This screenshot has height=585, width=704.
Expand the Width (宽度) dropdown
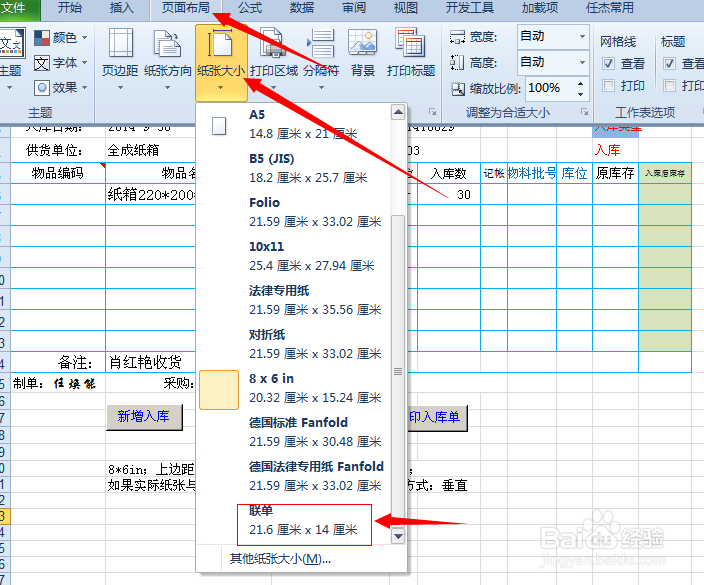[582, 36]
